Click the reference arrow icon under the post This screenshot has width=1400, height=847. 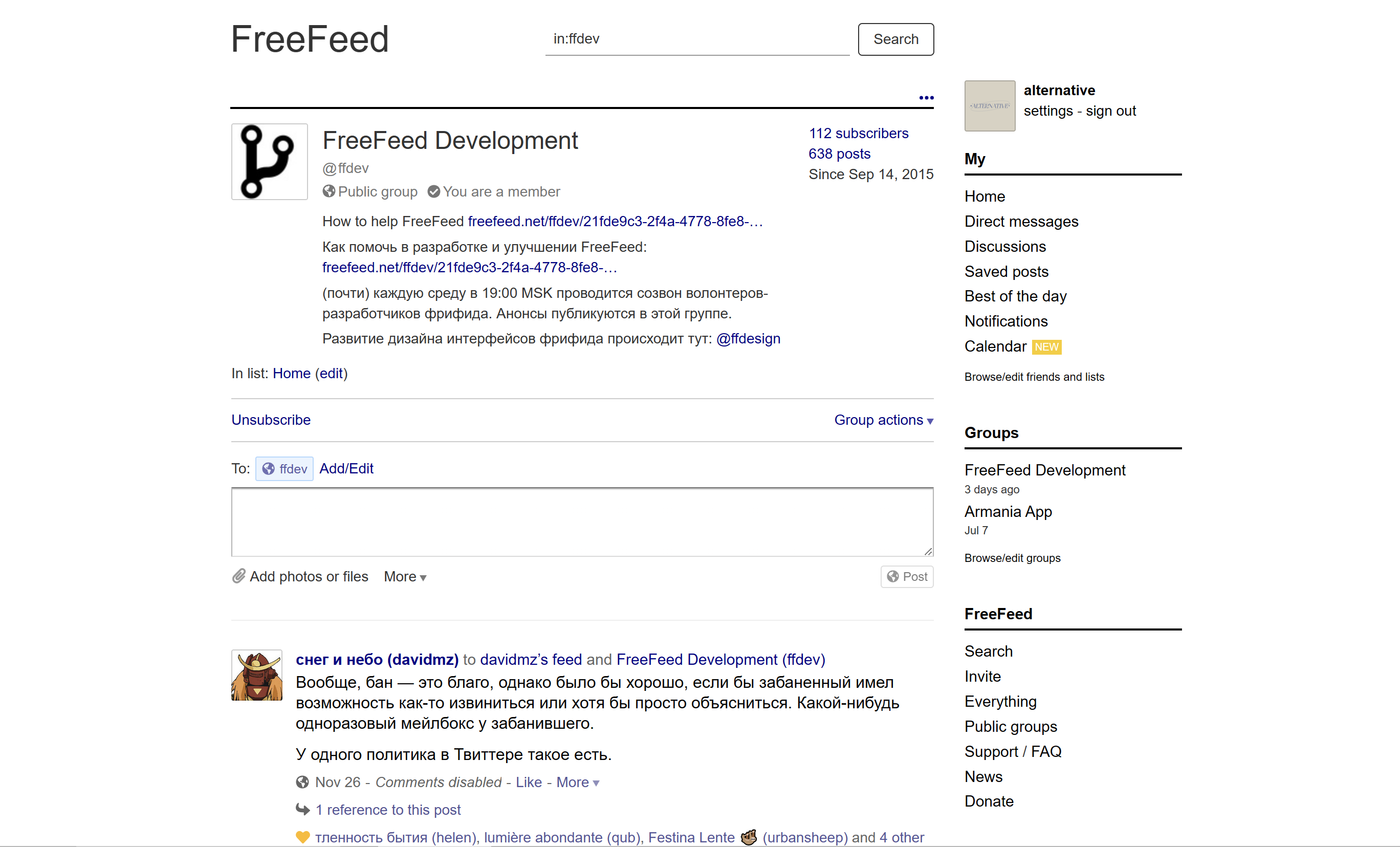point(302,810)
